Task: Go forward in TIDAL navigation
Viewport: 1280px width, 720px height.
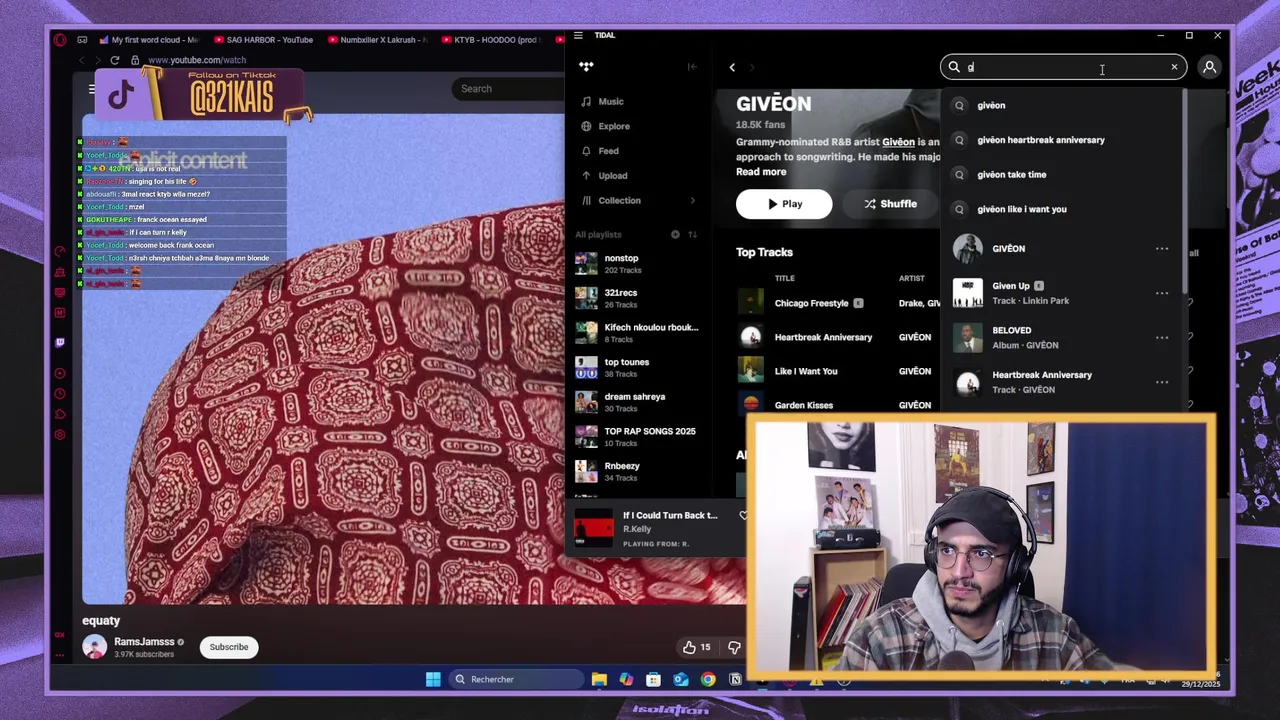Action: [x=752, y=67]
